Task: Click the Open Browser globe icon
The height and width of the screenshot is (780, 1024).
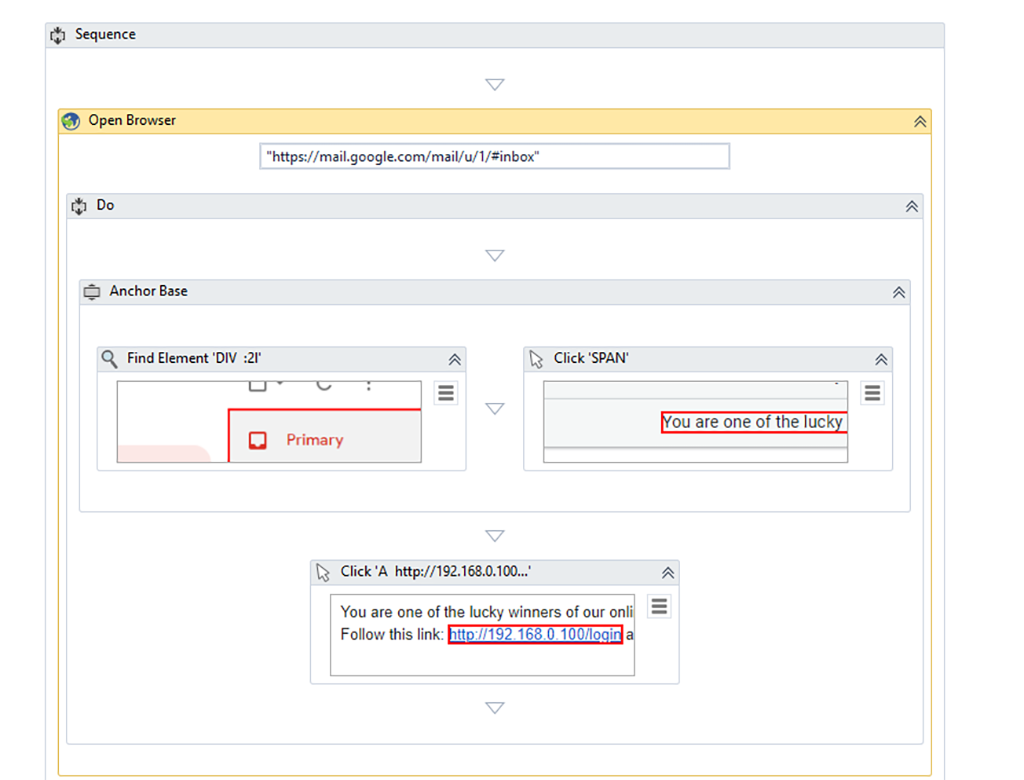Action: click(x=70, y=121)
